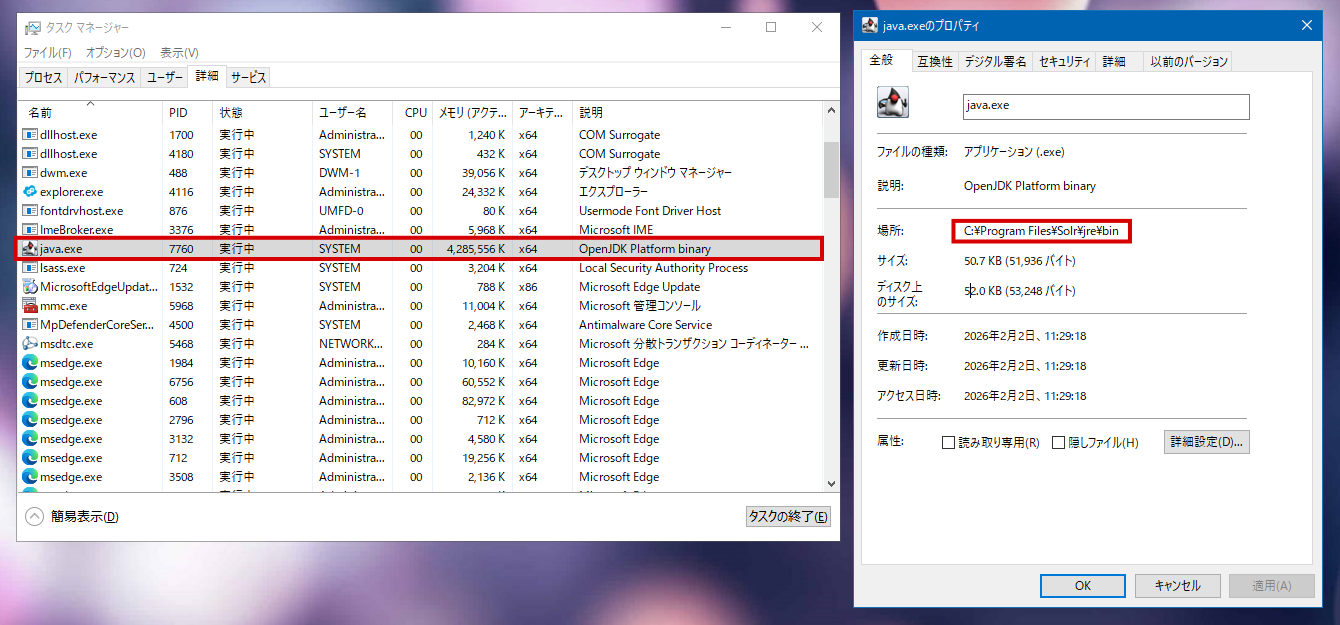The height and width of the screenshot is (625, 1340).
Task: Open 詳細設定 attributes dialog
Action: click(1207, 442)
